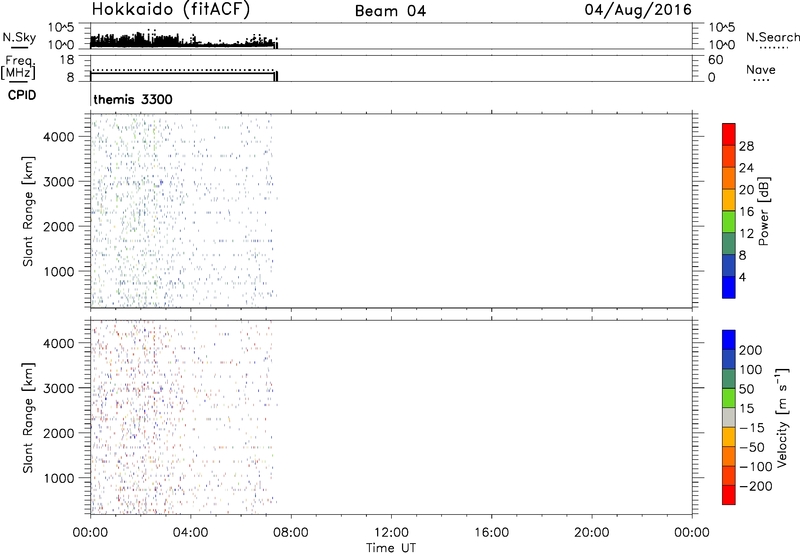Click the '16' tick on the Power colorbar
Screen dimensions: 800x554
pos(746,211)
